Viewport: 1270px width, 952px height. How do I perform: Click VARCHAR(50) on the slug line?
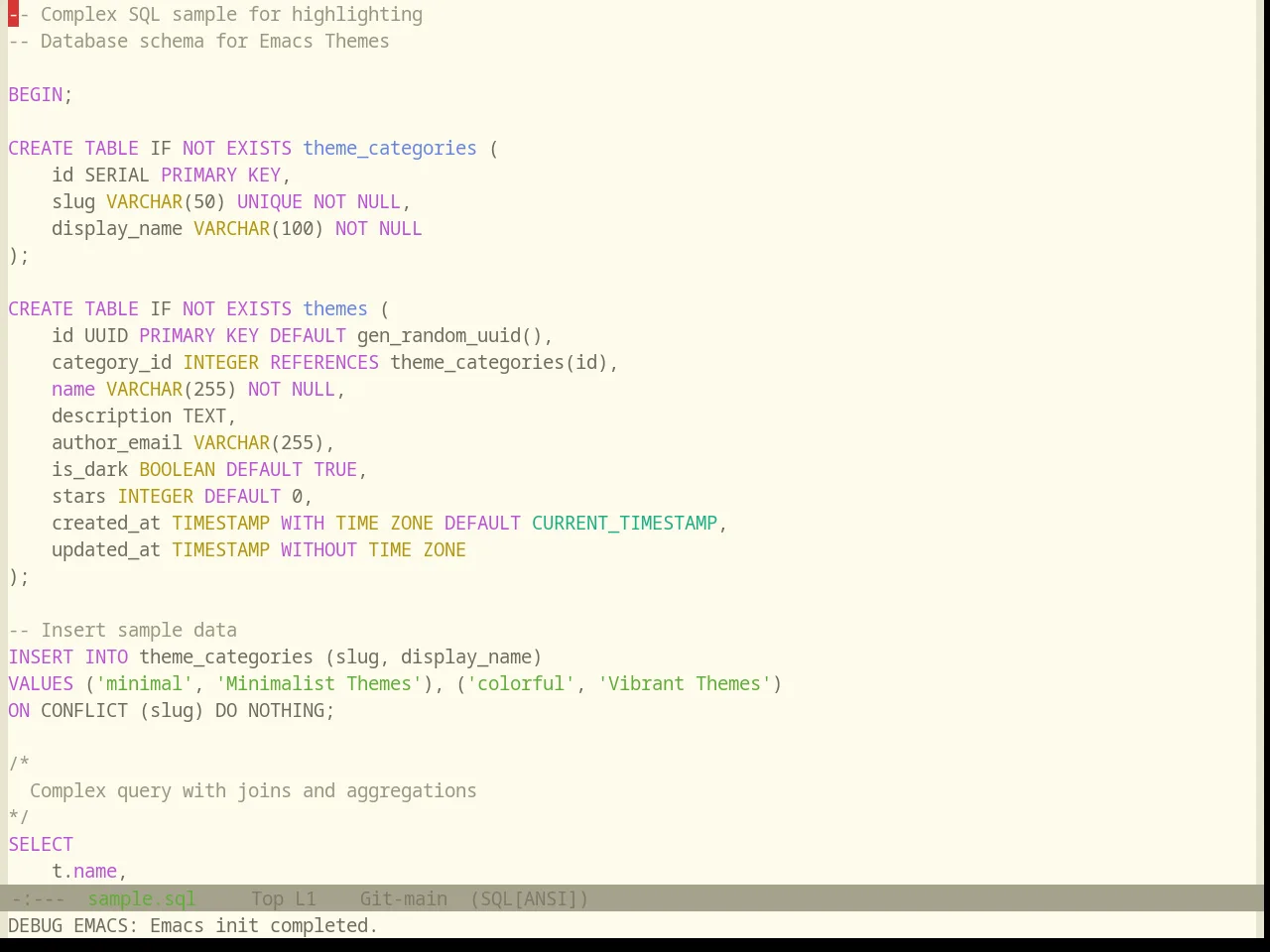point(166,201)
